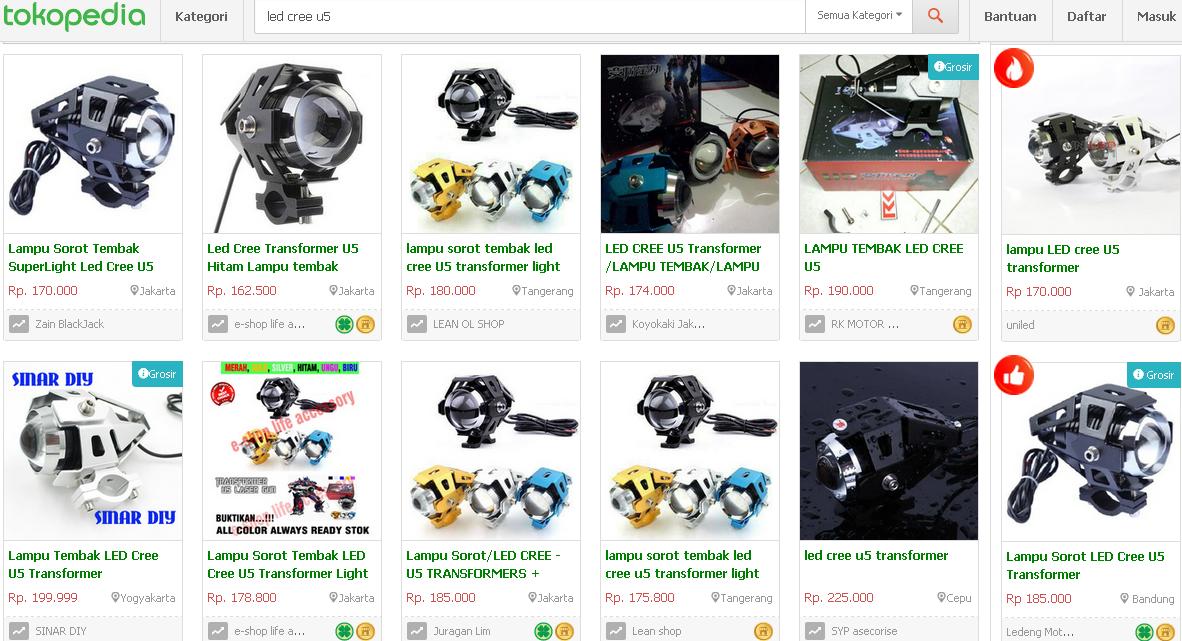Click the red thumbs-up badge icon

(1014, 375)
